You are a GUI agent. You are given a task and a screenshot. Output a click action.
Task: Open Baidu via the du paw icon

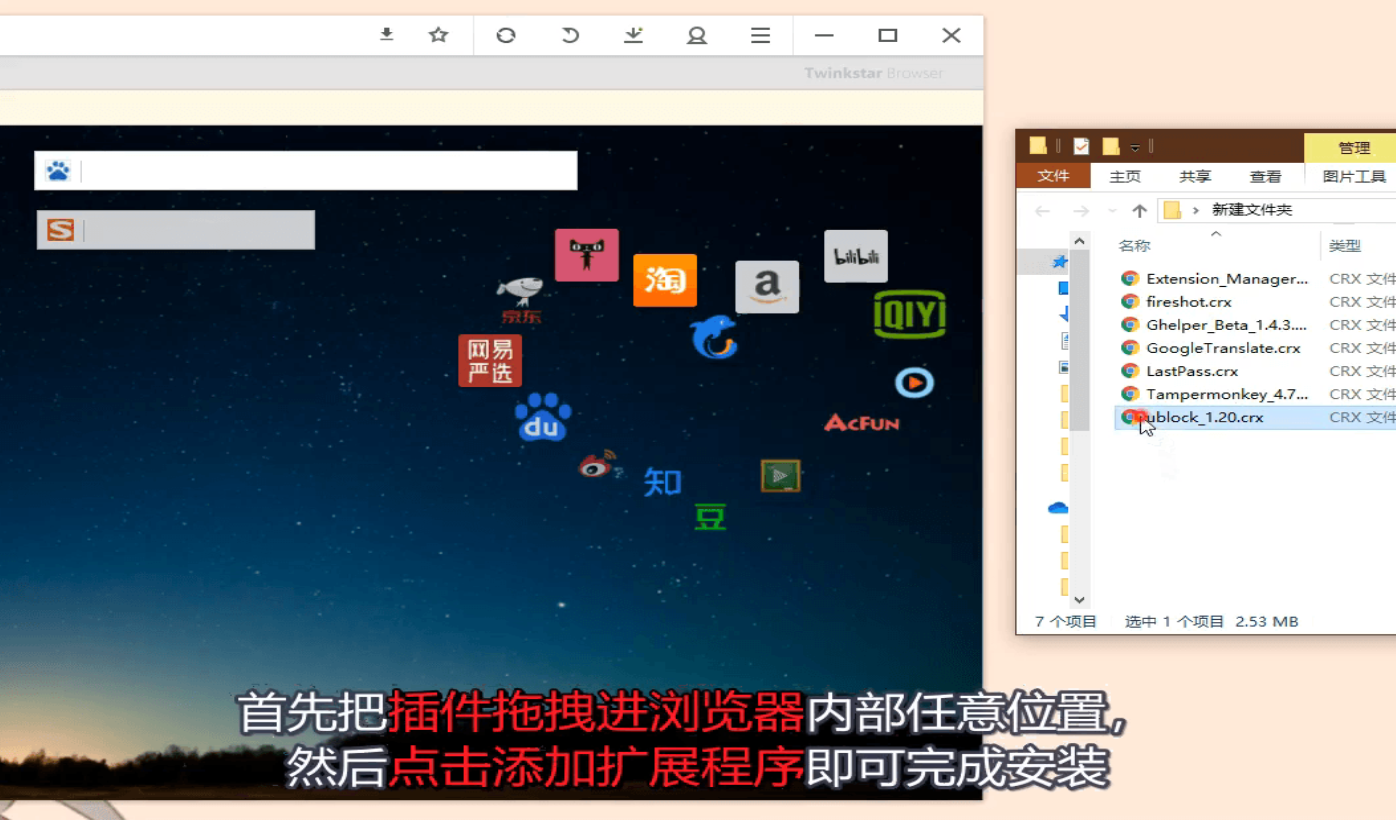click(x=543, y=415)
